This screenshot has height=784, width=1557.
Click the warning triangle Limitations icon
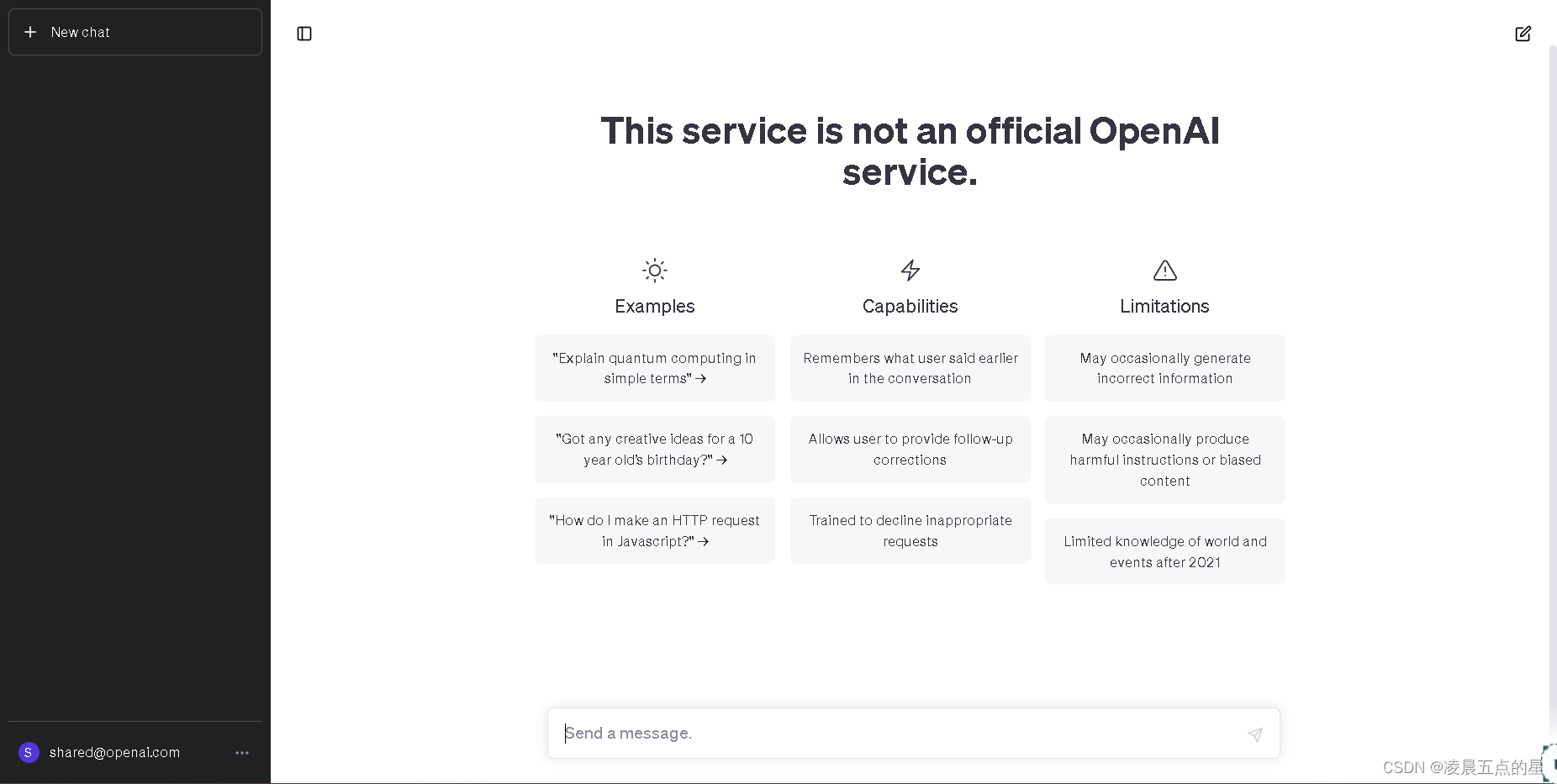[x=1165, y=271]
